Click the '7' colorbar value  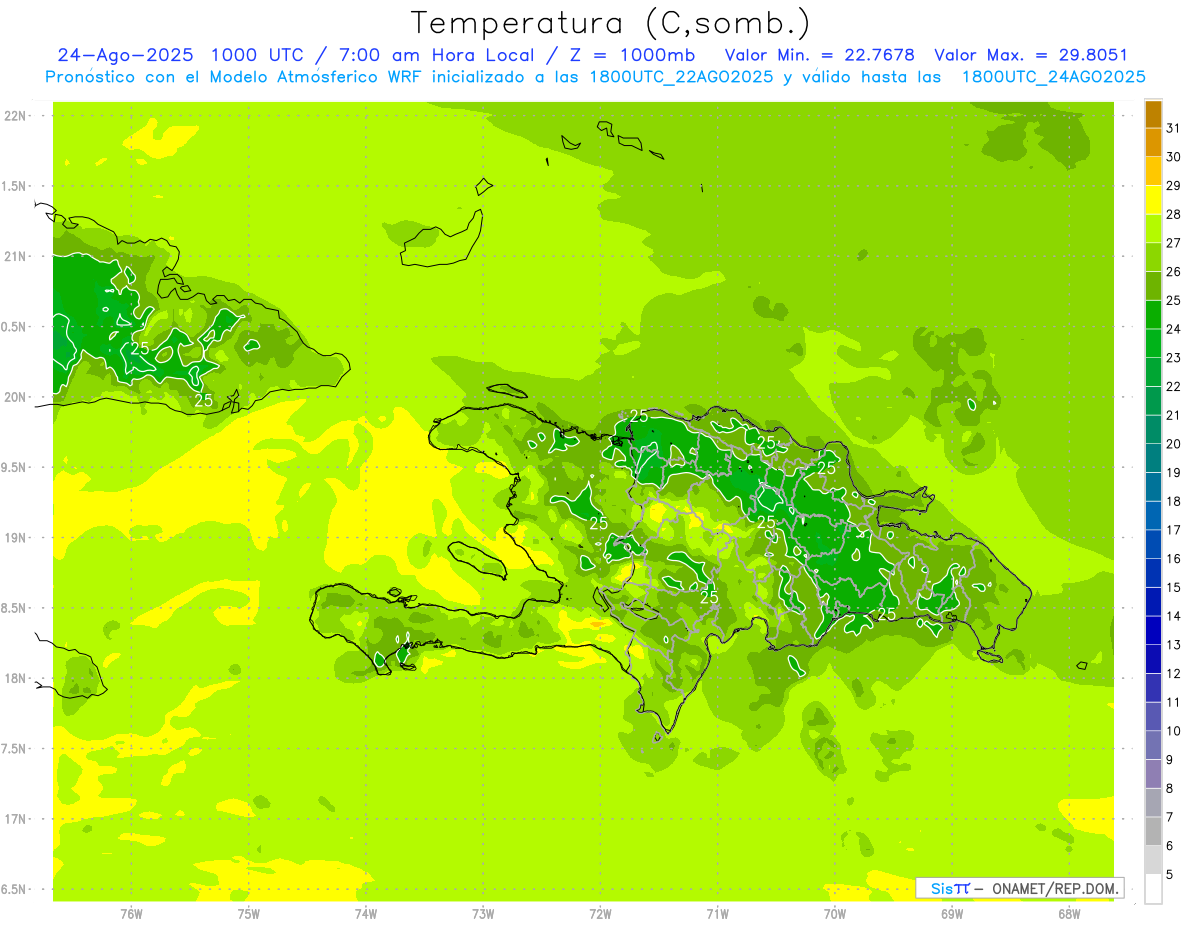coord(1170,817)
